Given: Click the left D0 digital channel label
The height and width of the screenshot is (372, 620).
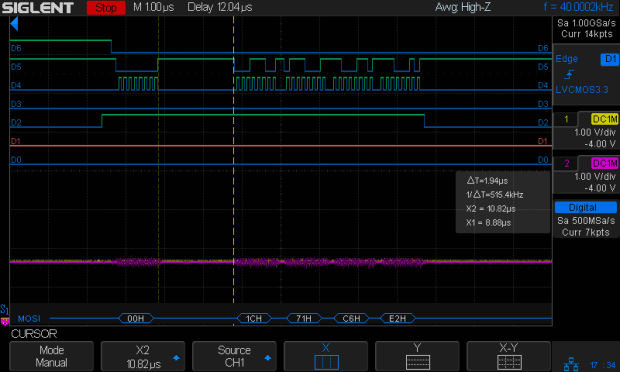Looking at the screenshot, I should 16,160.
